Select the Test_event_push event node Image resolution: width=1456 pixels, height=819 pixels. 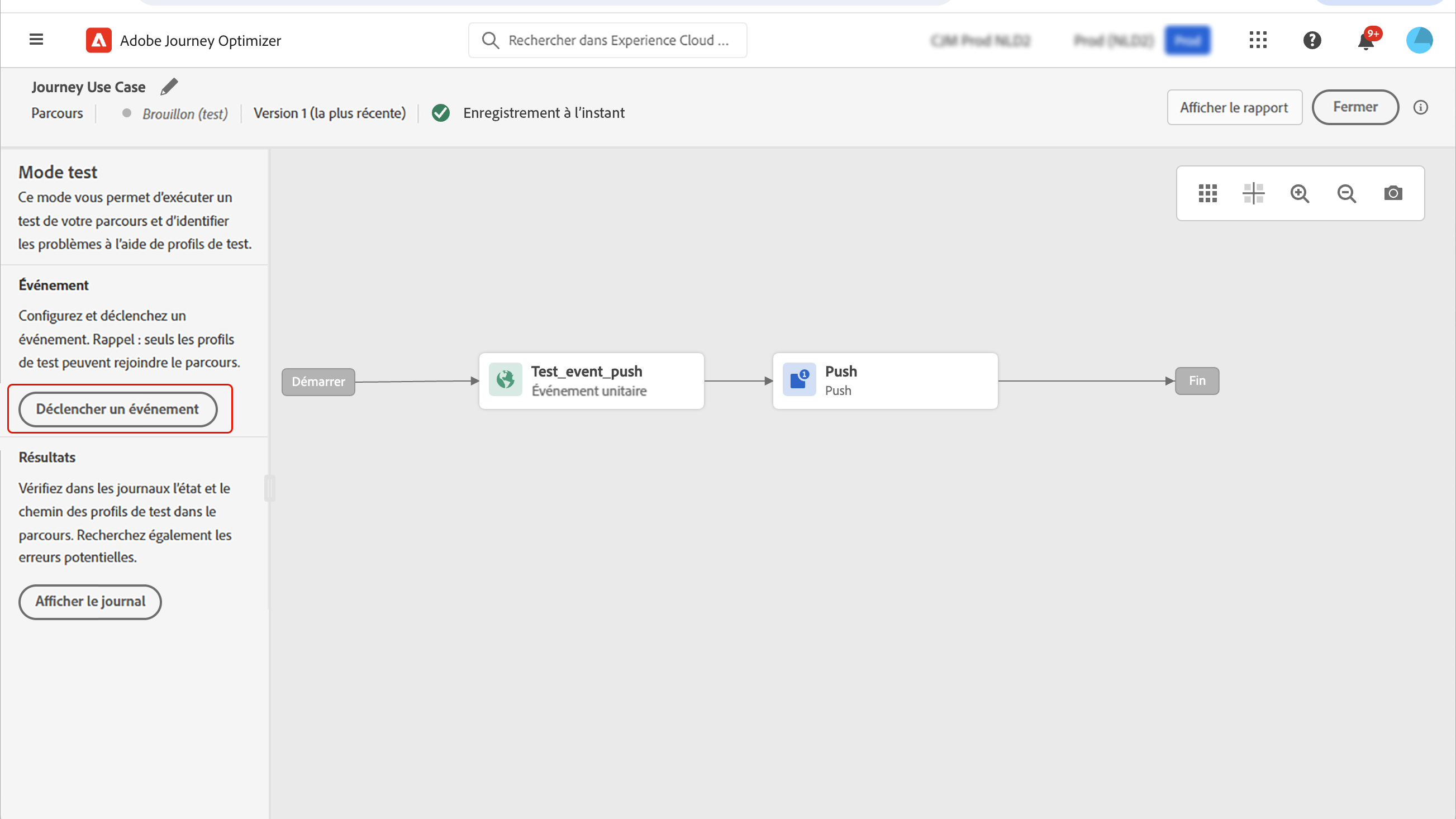[x=591, y=381]
